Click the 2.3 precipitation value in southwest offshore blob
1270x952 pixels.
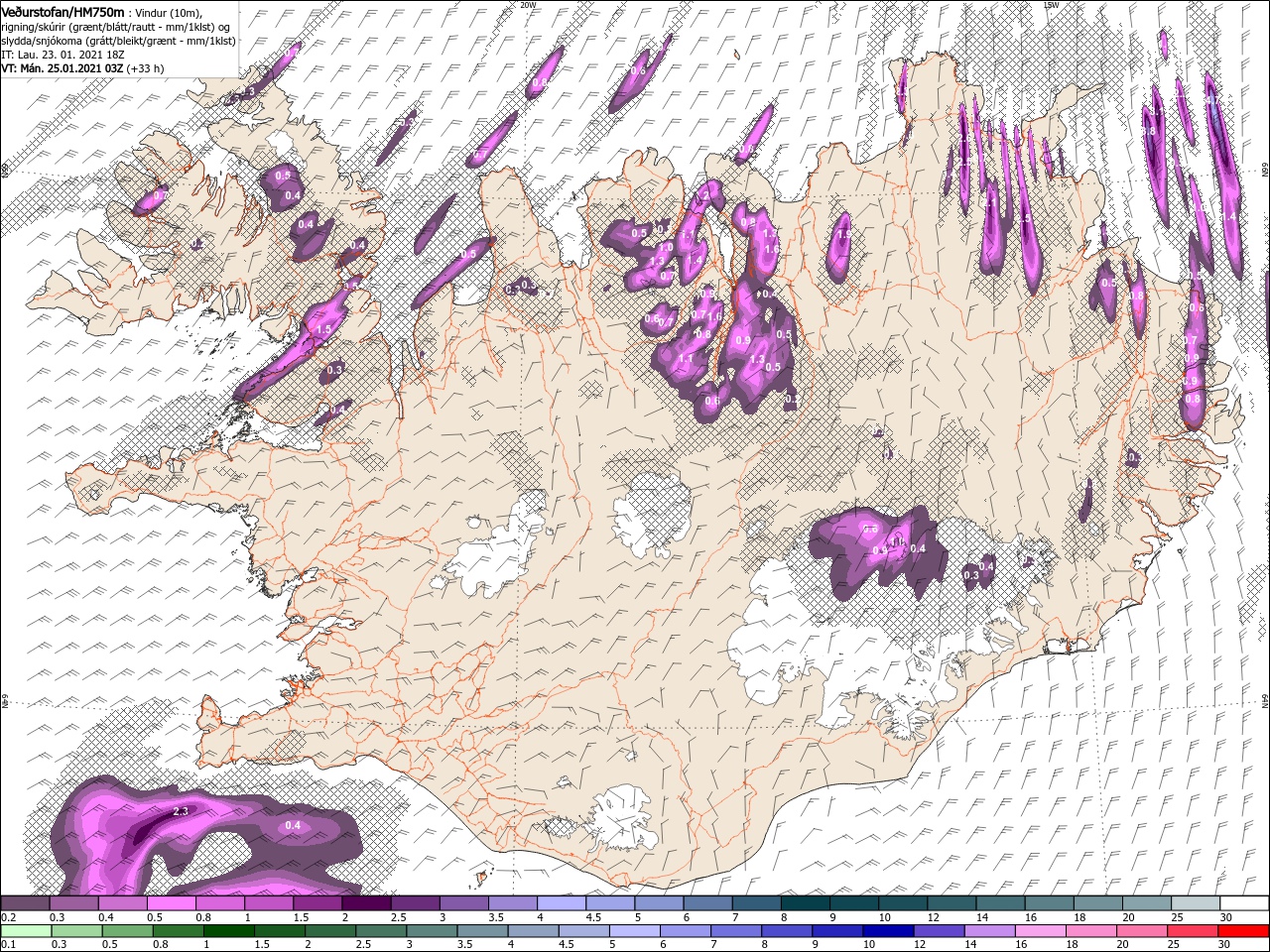pos(181,811)
